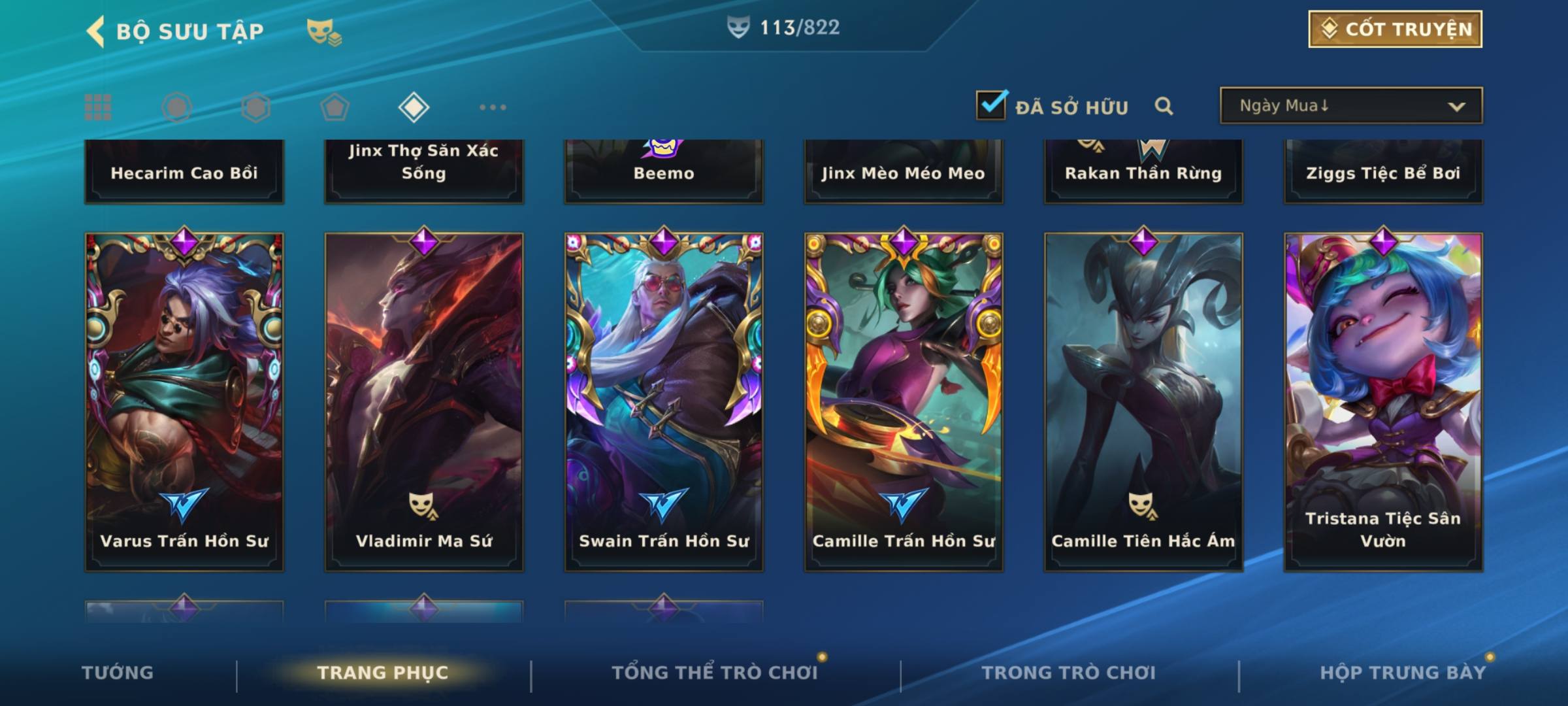Open the mask and coins icon
The width and height of the screenshot is (1568, 706).
click(x=324, y=31)
